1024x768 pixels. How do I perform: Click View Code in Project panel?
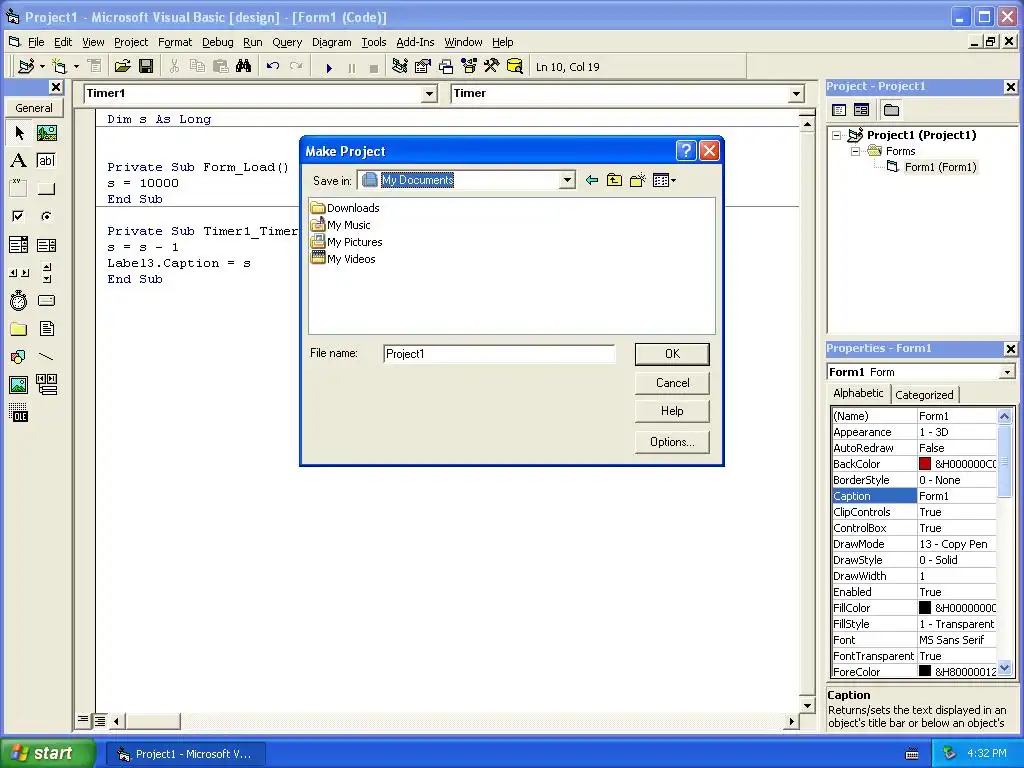click(x=839, y=110)
